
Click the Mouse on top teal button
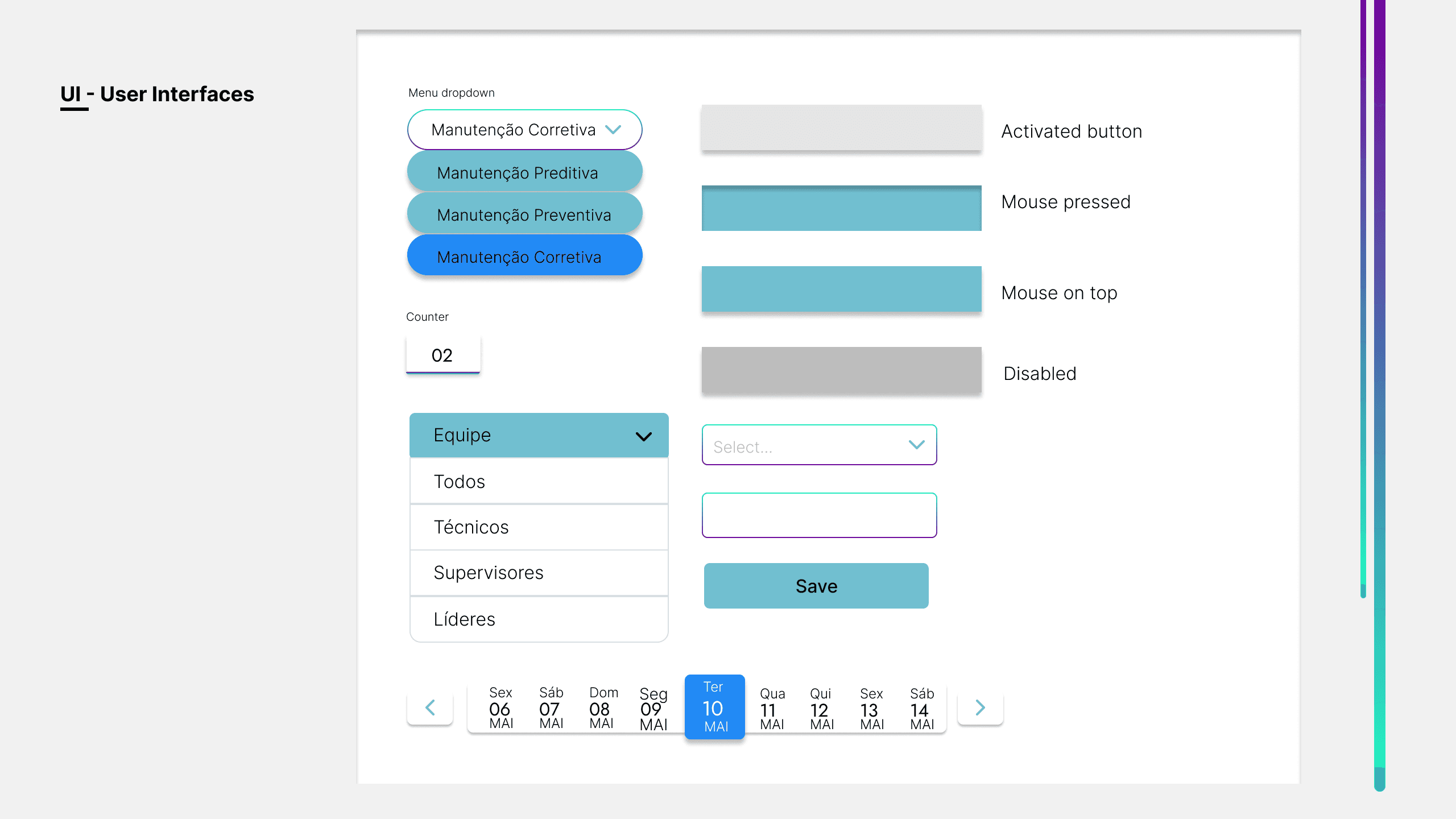(841, 289)
